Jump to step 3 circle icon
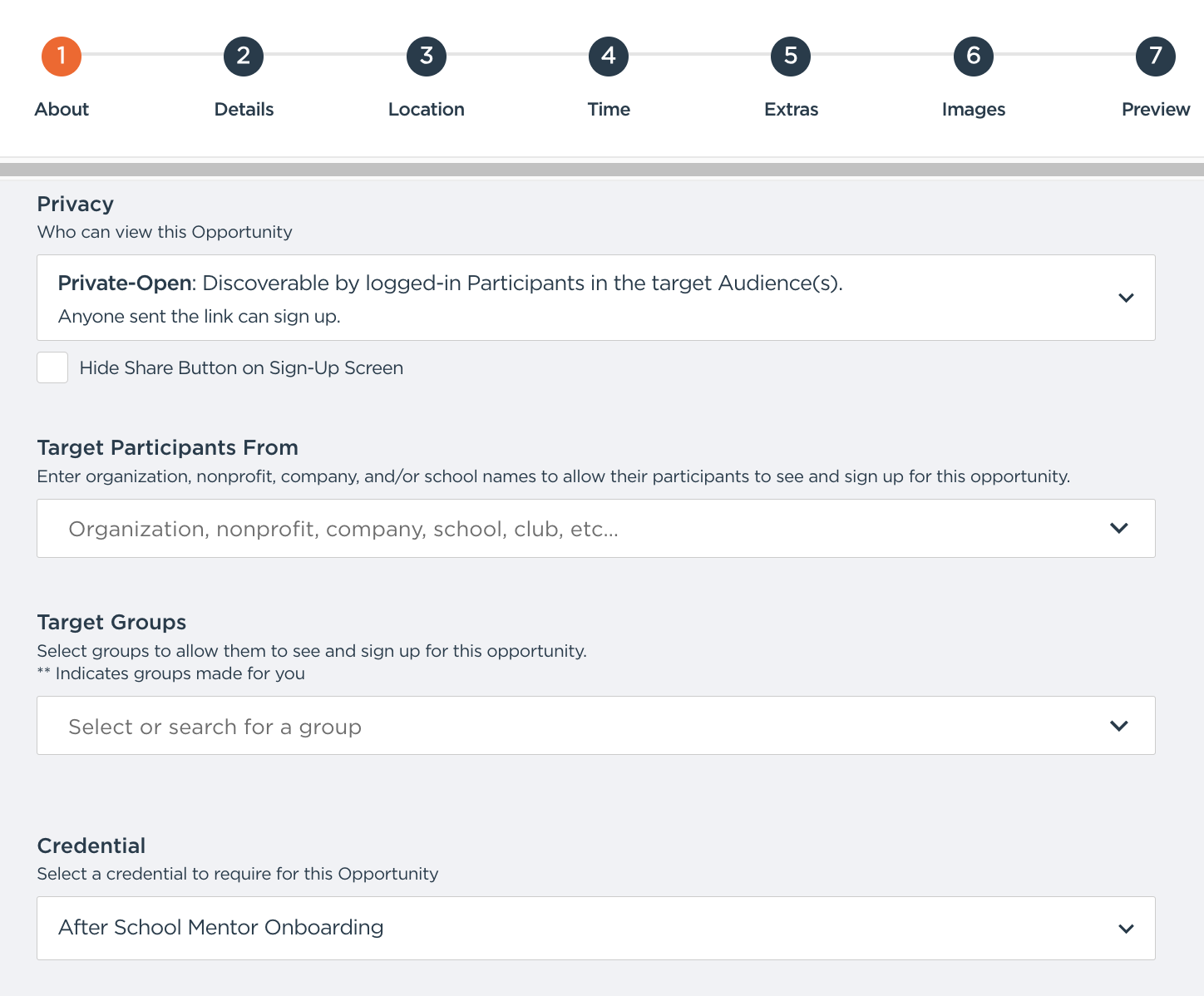This screenshot has height=996, width=1204. click(427, 57)
